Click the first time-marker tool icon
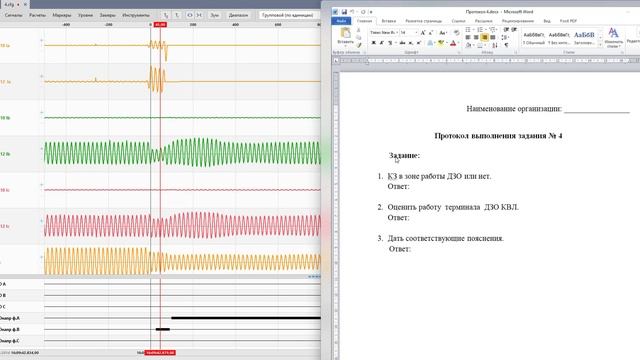 tap(166, 15)
